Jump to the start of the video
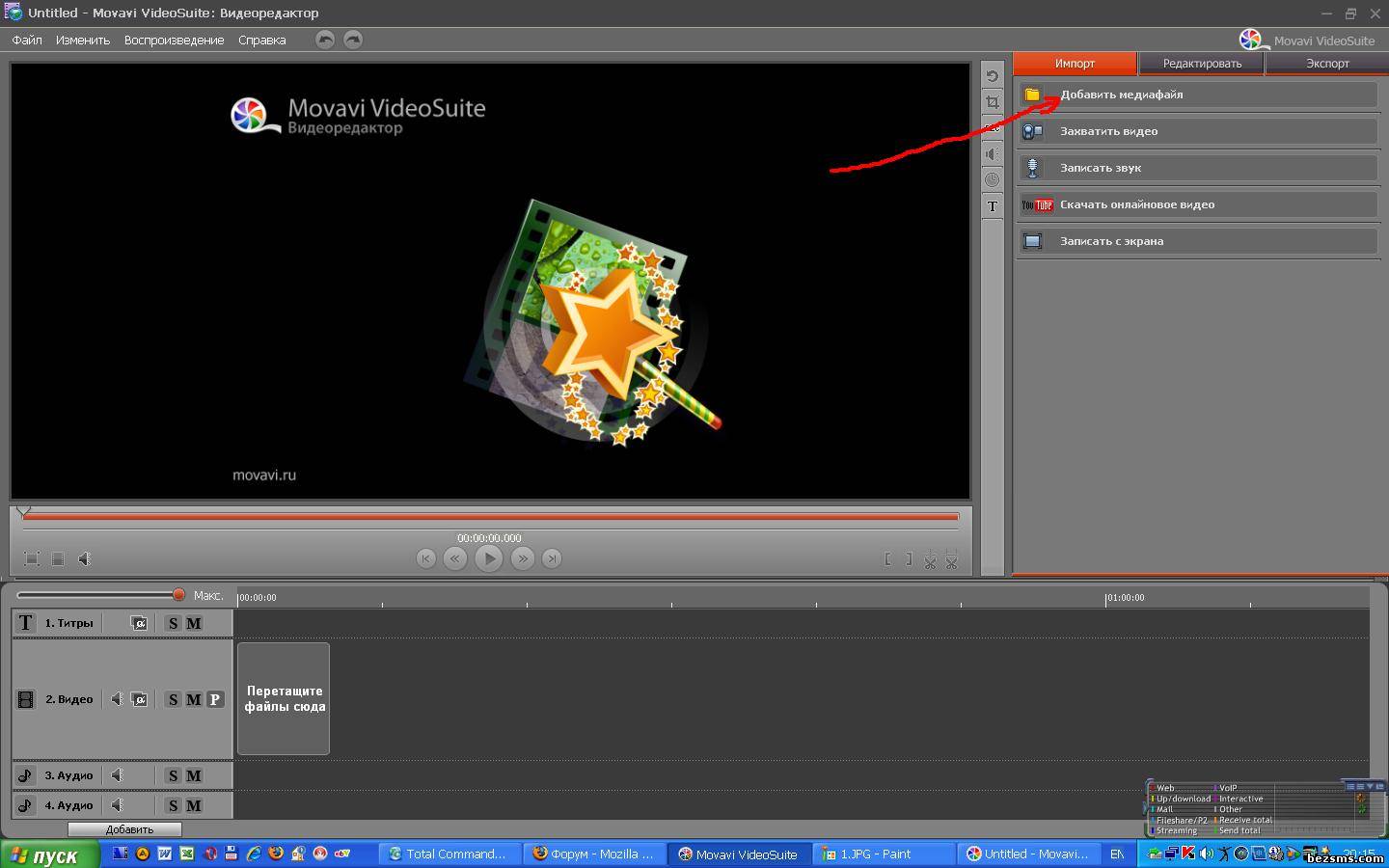This screenshot has width=1389, height=868. coord(425,558)
